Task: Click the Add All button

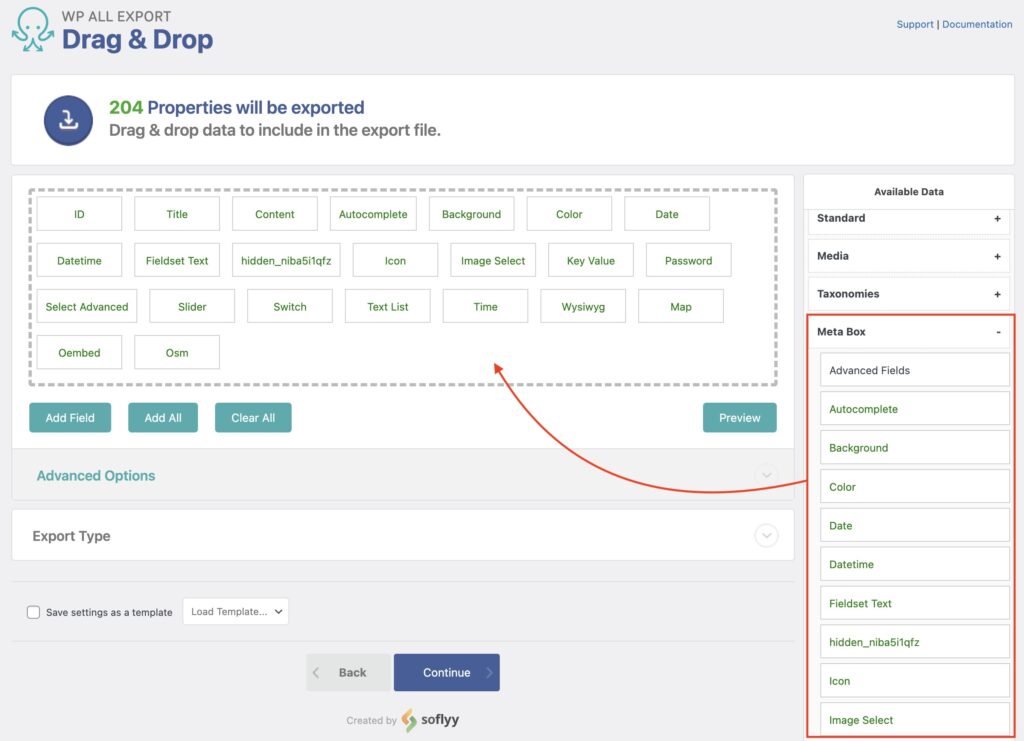Action: tap(163, 417)
